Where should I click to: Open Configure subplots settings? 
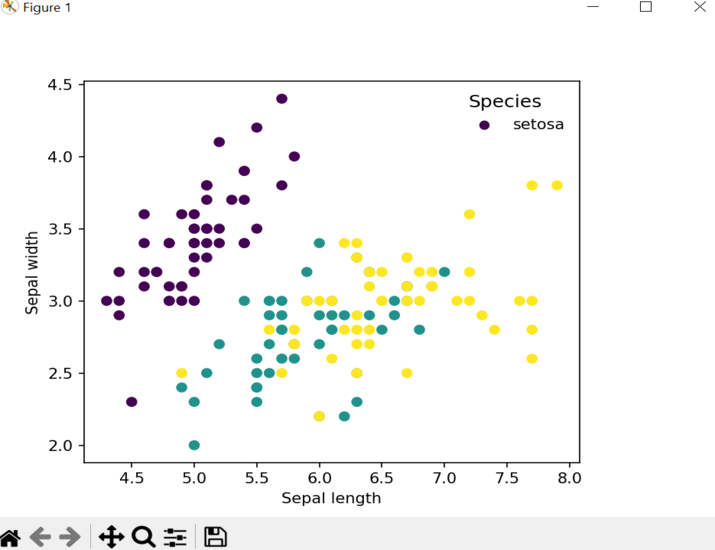coord(175,537)
